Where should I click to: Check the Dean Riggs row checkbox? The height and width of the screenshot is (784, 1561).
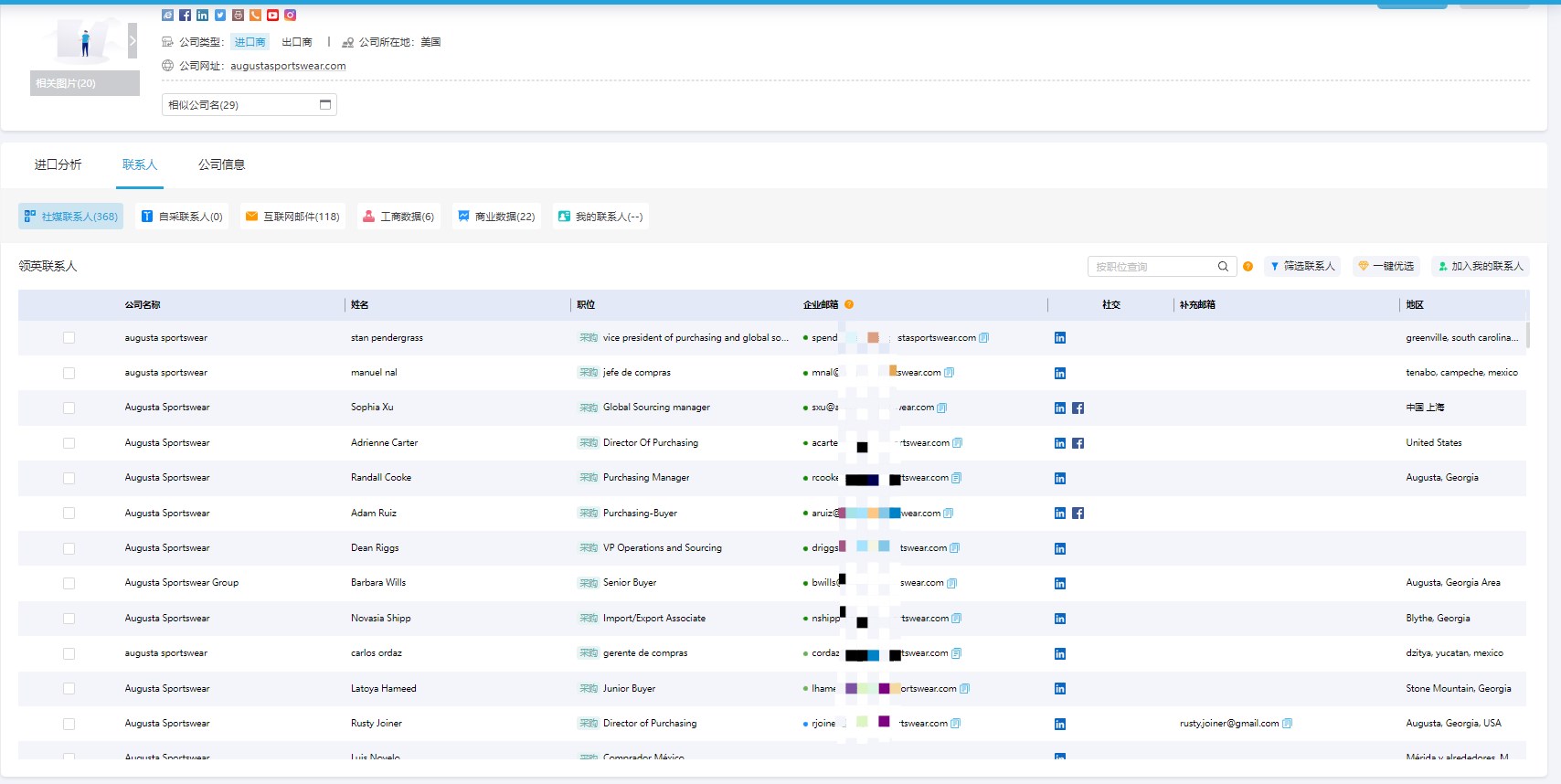point(69,548)
